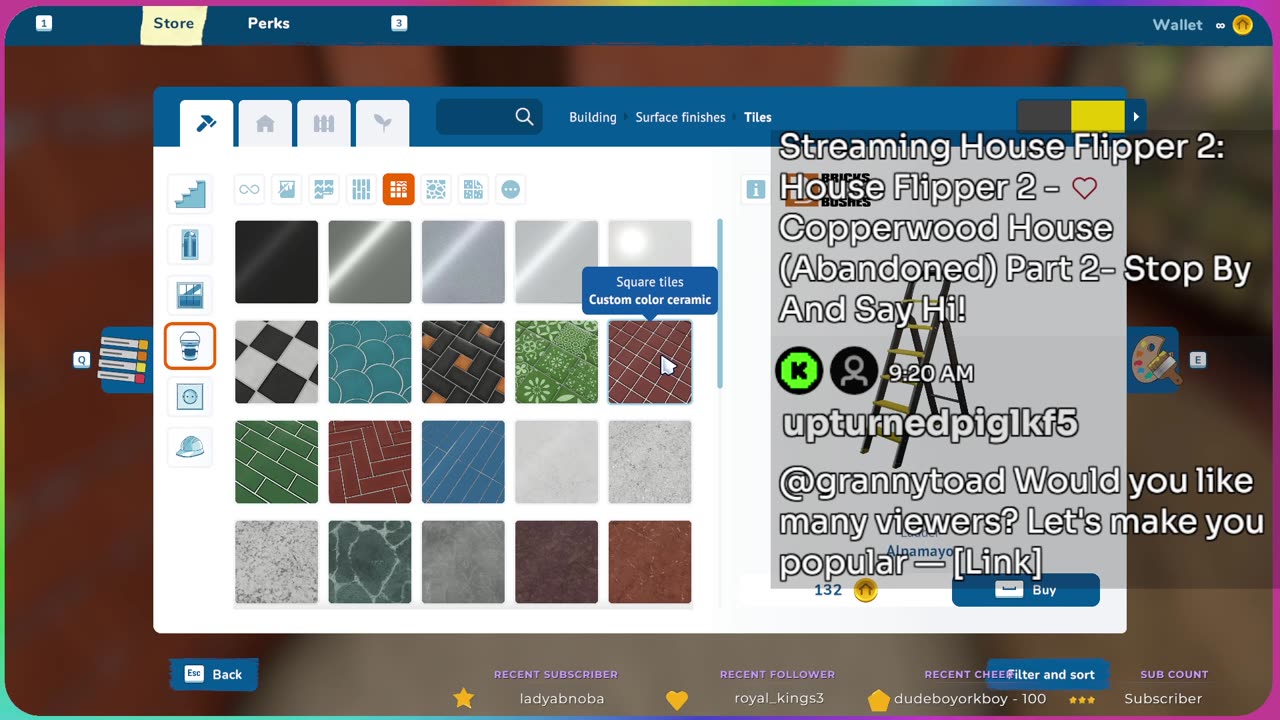Viewport: 1280px width, 720px height.
Task: Select the paint bucket surface finishes icon
Action: pos(190,346)
